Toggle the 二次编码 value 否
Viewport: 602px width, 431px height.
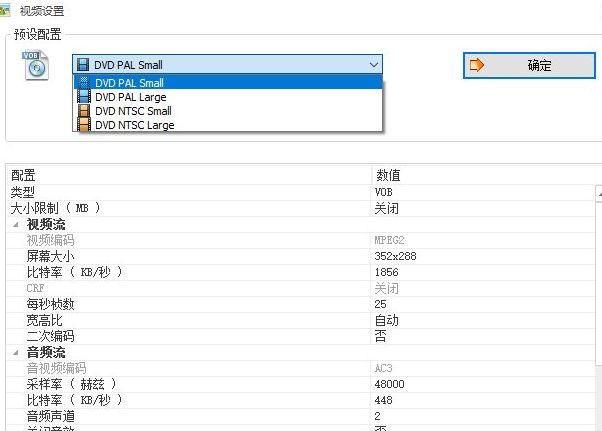click(x=380, y=337)
